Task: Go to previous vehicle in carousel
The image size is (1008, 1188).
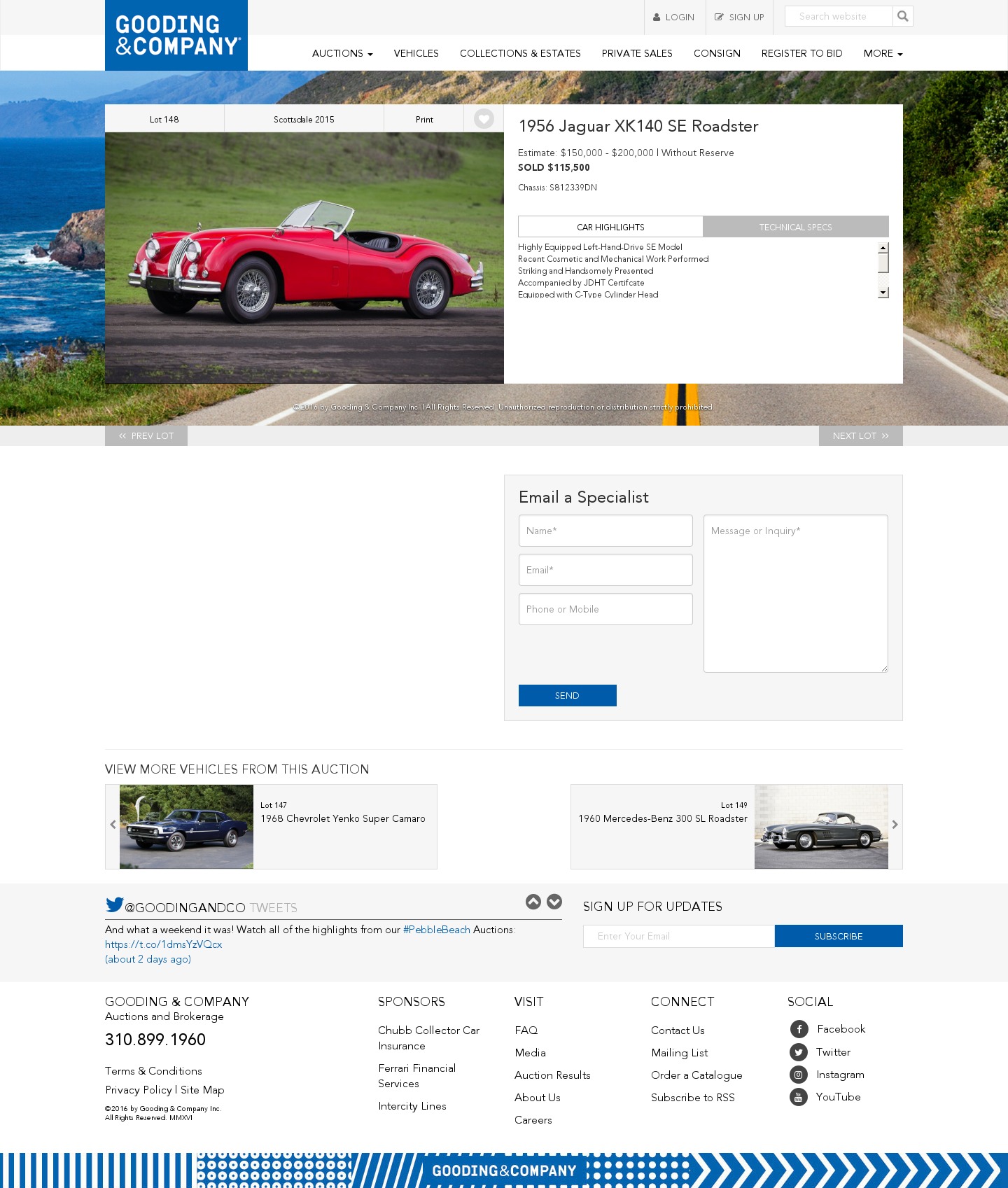Action: (113, 825)
